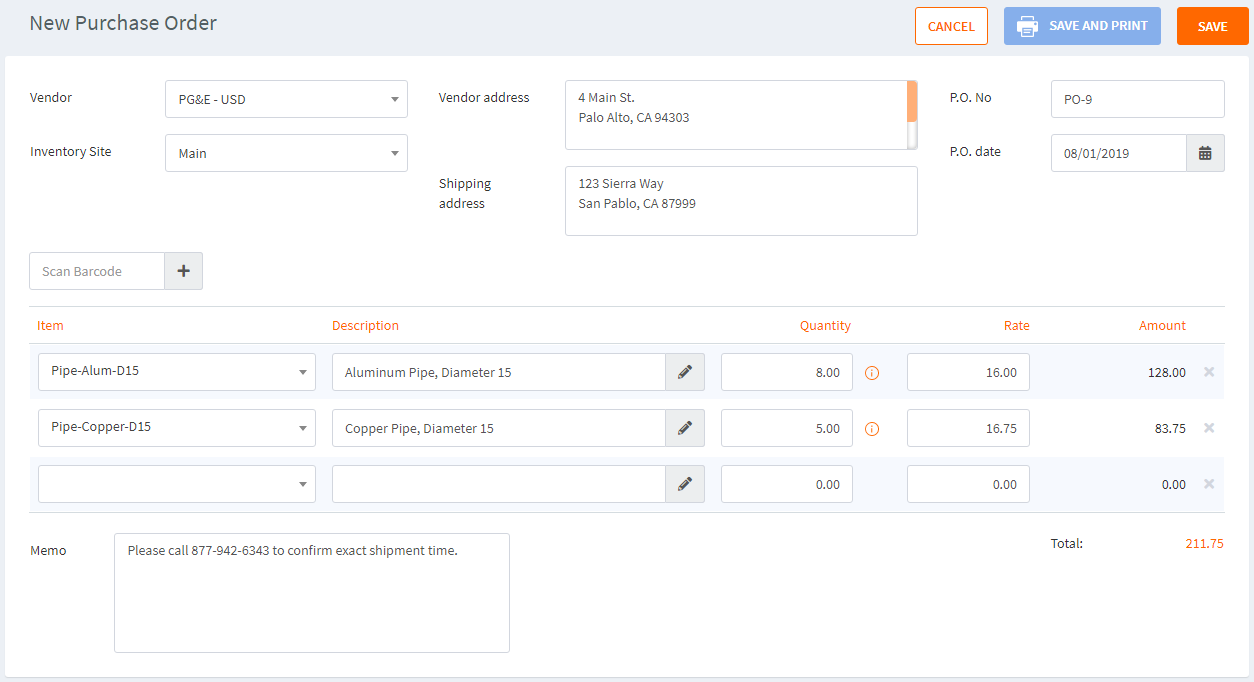Screen dimensions: 1254x682
Task: Delete the Pipe-Copper-D15 row
Action: 1209,428
